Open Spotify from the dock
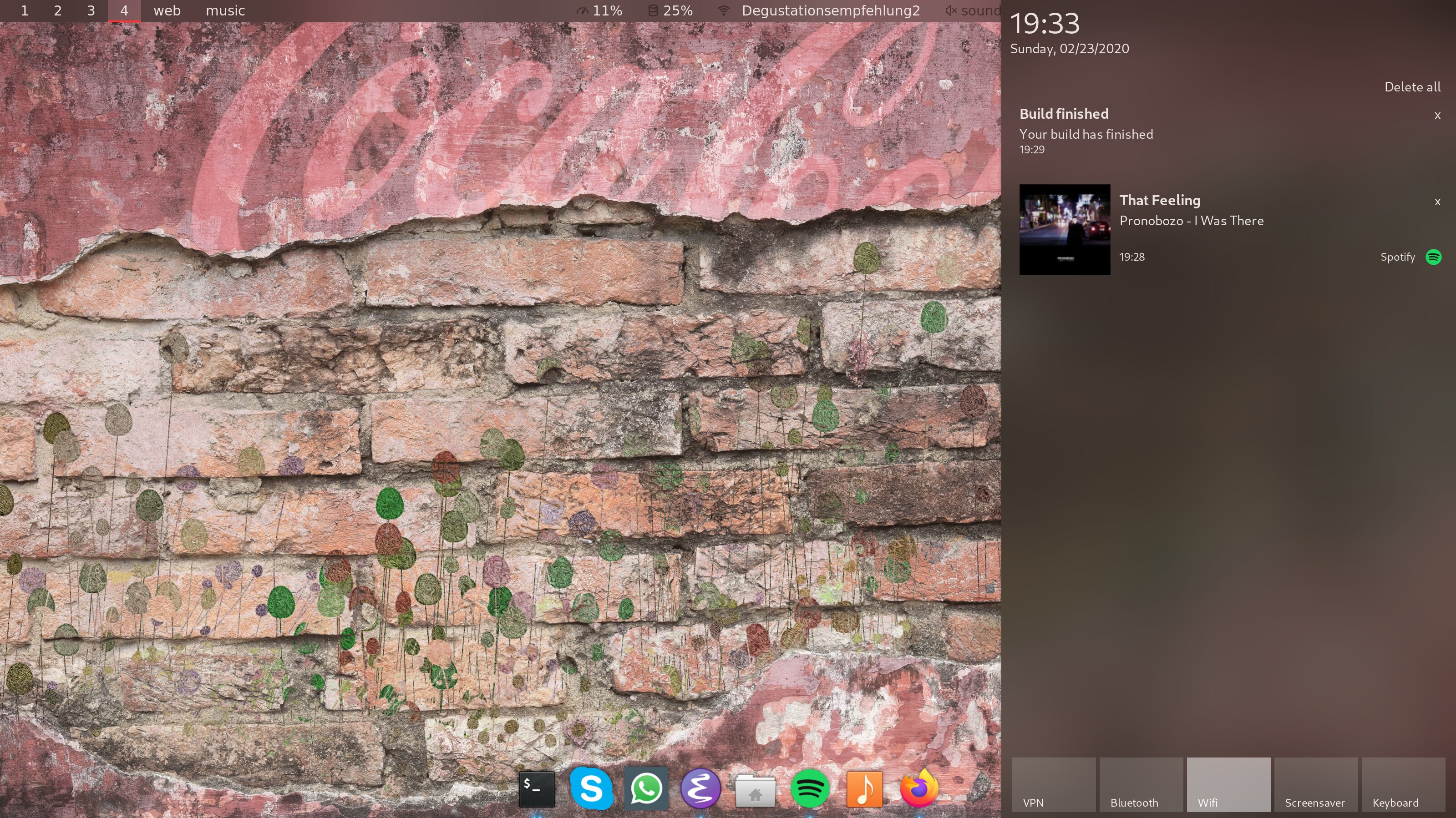This screenshot has width=1456, height=818. (809, 788)
